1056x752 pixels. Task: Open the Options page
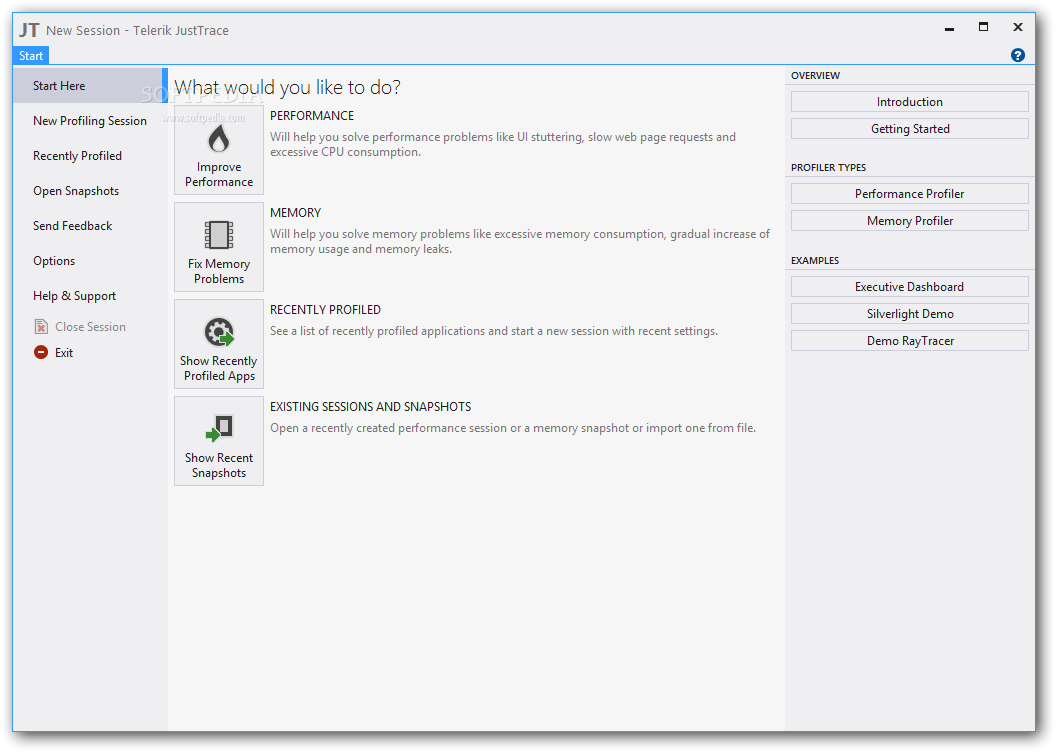(x=90, y=261)
